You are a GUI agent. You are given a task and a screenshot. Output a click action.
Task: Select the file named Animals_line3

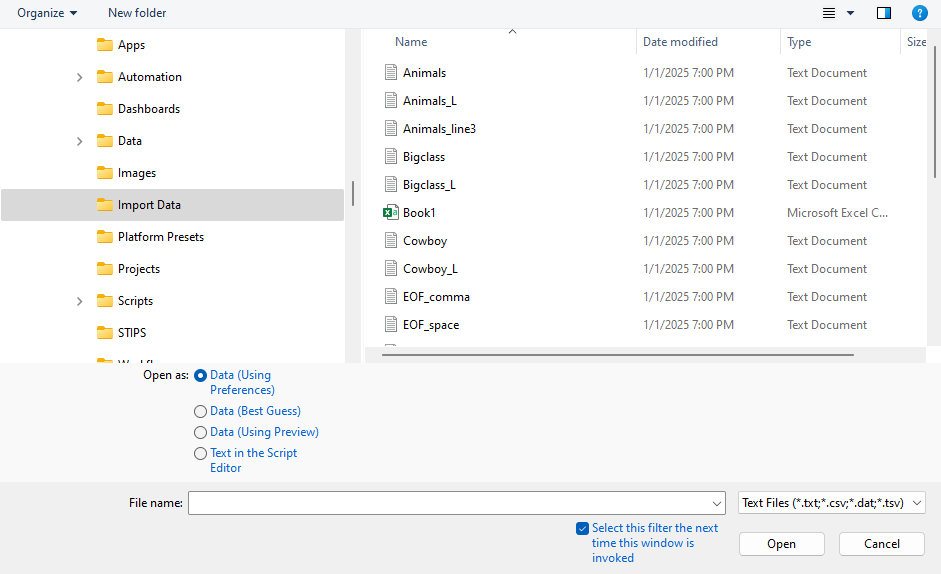(x=439, y=128)
